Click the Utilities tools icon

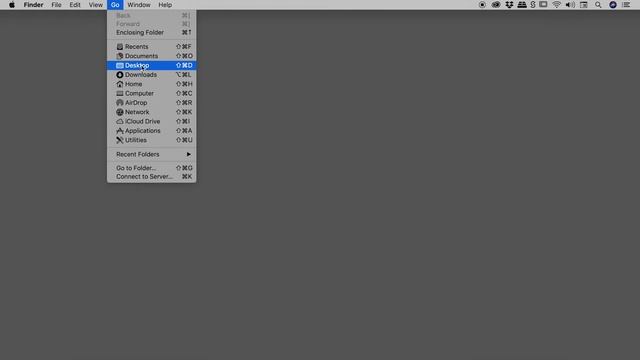pos(120,140)
